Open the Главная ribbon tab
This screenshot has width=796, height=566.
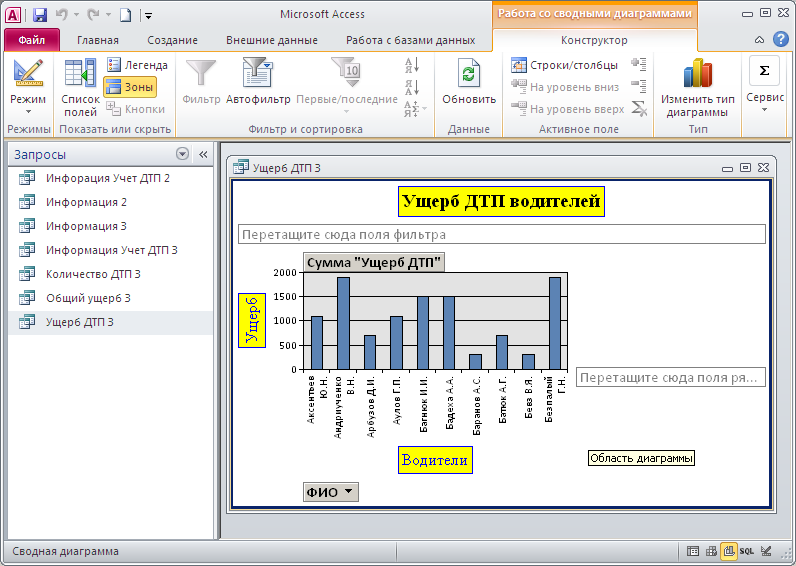point(97,40)
